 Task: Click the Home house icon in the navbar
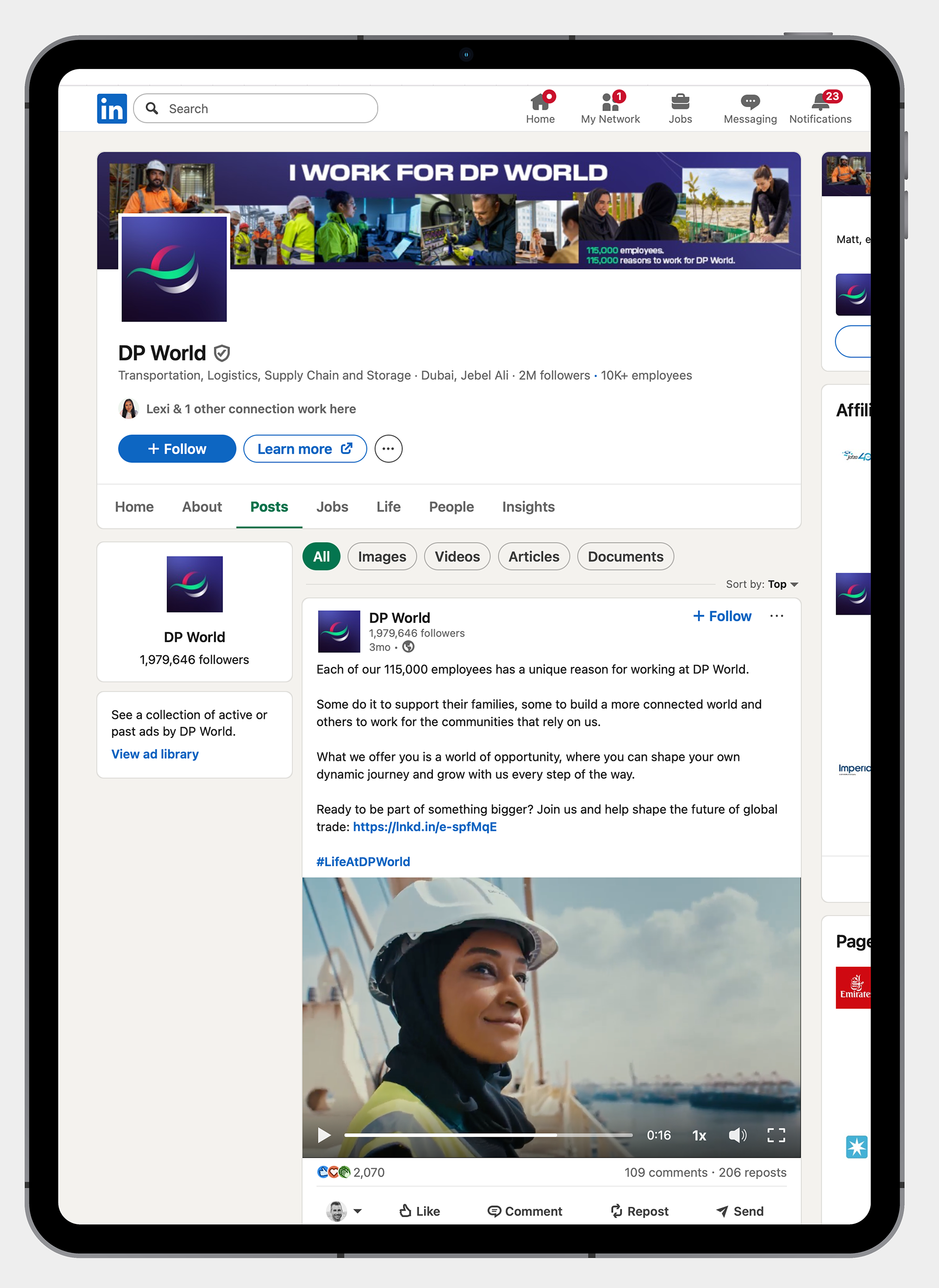click(x=540, y=102)
